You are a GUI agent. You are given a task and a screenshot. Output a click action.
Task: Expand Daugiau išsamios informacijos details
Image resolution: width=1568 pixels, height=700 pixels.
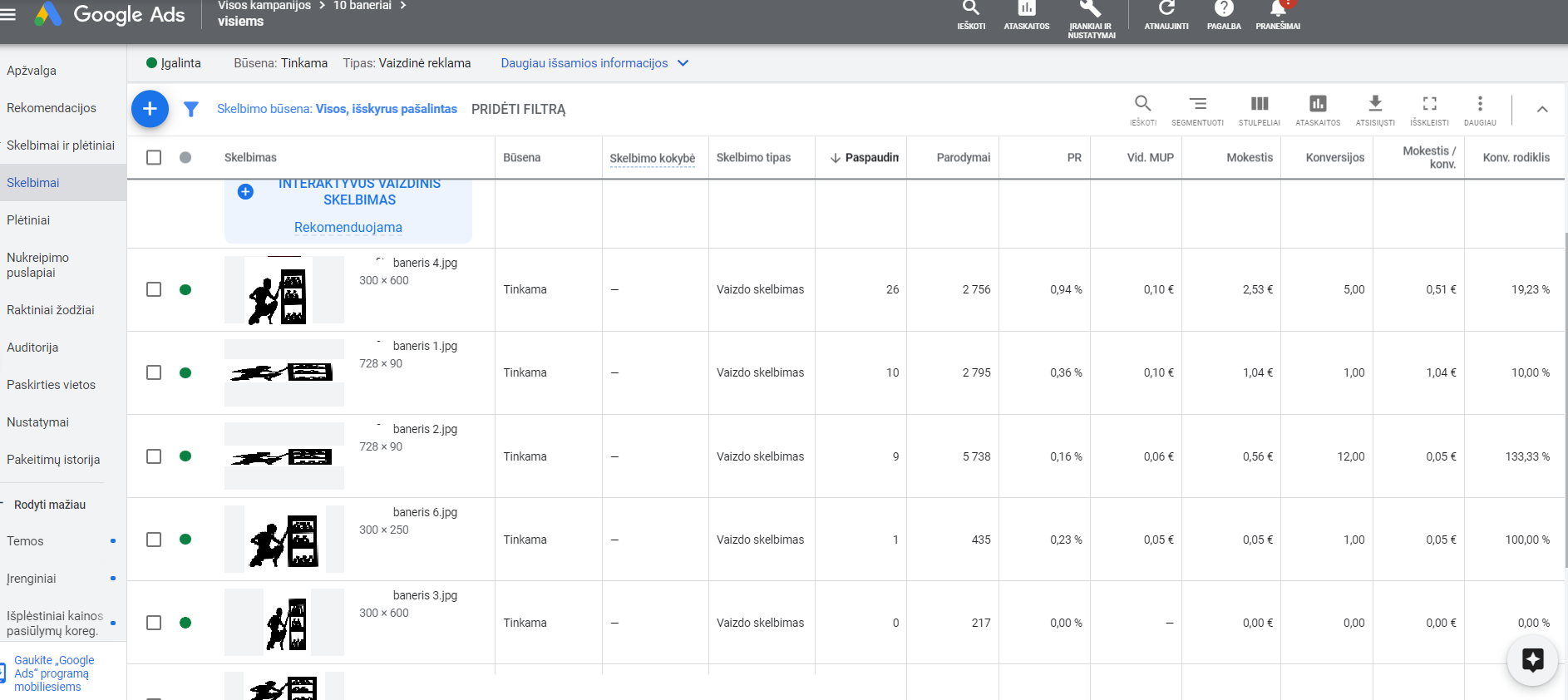pyautogui.click(x=594, y=63)
